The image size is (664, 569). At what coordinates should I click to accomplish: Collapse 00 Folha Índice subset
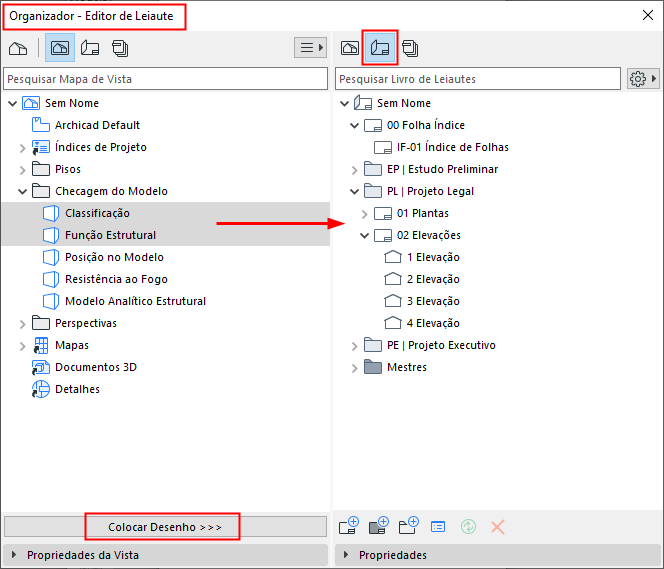click(354, 125)
